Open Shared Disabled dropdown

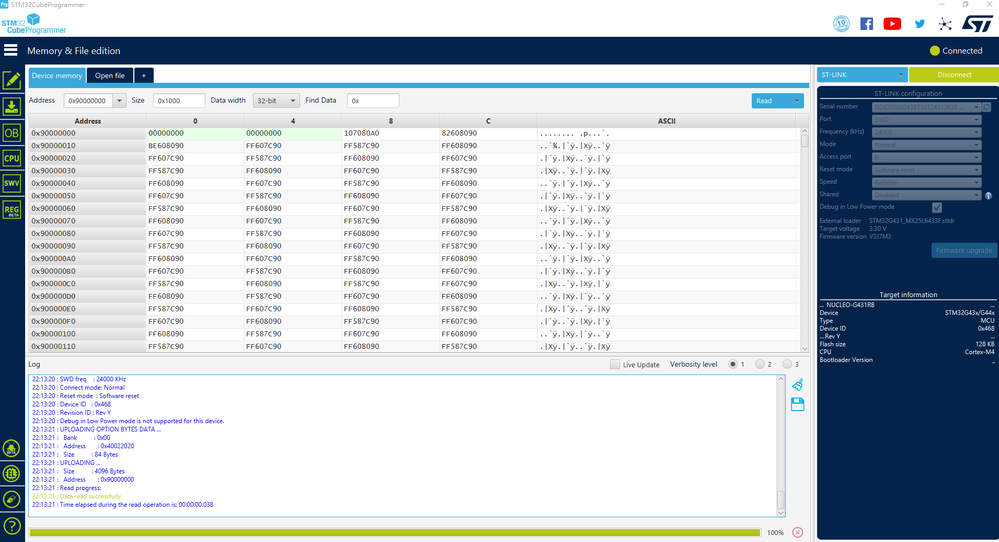pyautogui.click(x=926, y=195)
